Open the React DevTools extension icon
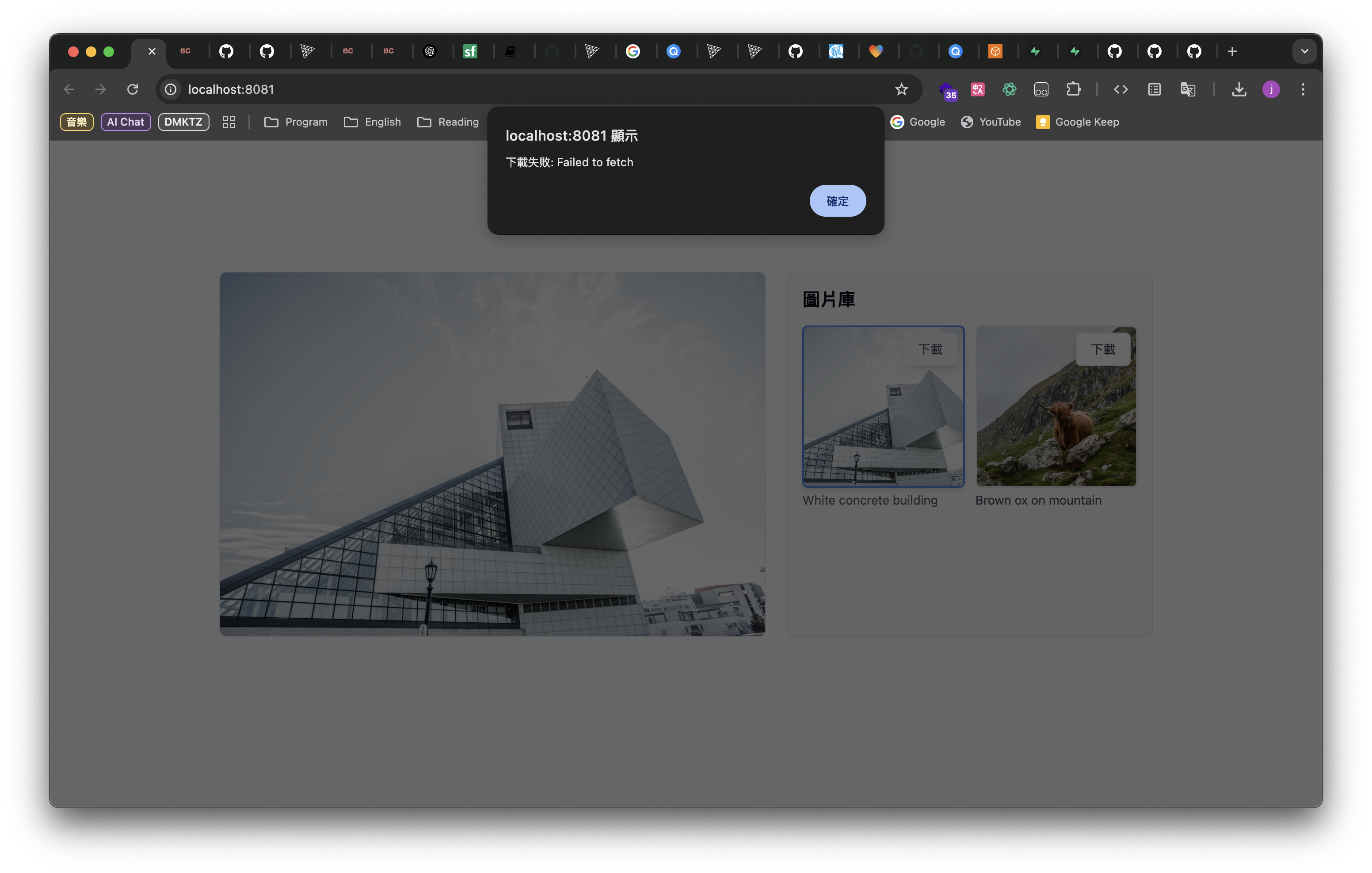This screenshot has width=1372, height=873. 1009,89
